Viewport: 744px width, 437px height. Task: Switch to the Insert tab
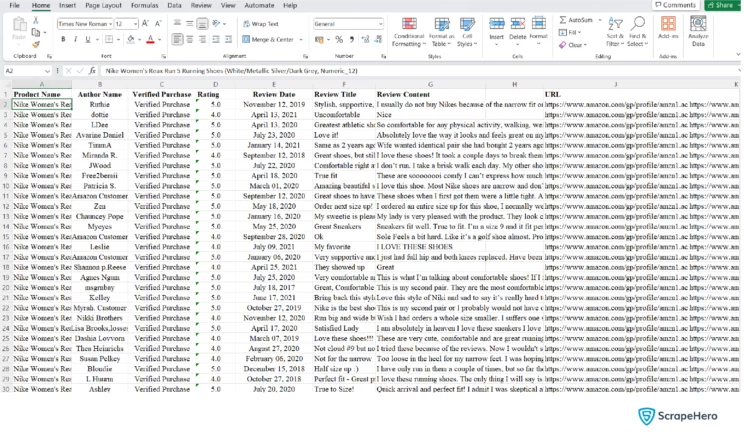[x=67, y=5]
